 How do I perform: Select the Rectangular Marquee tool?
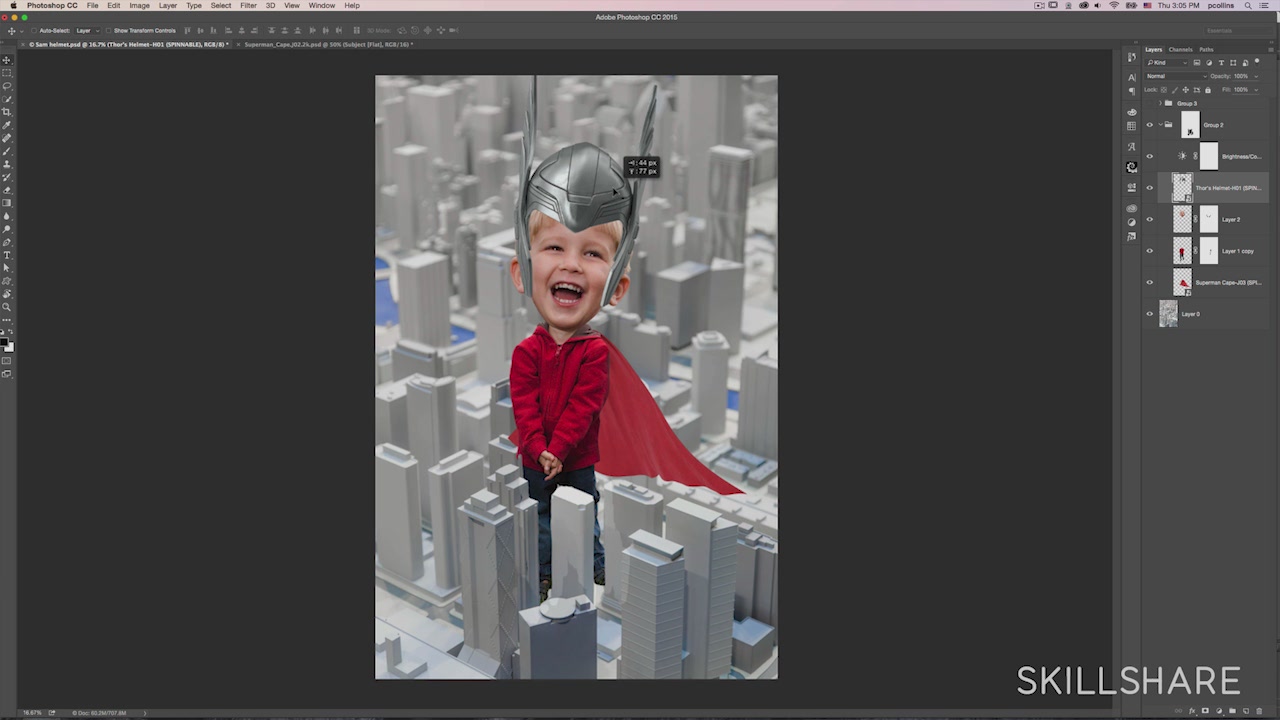pyautogui.click(x=7, y=73)
